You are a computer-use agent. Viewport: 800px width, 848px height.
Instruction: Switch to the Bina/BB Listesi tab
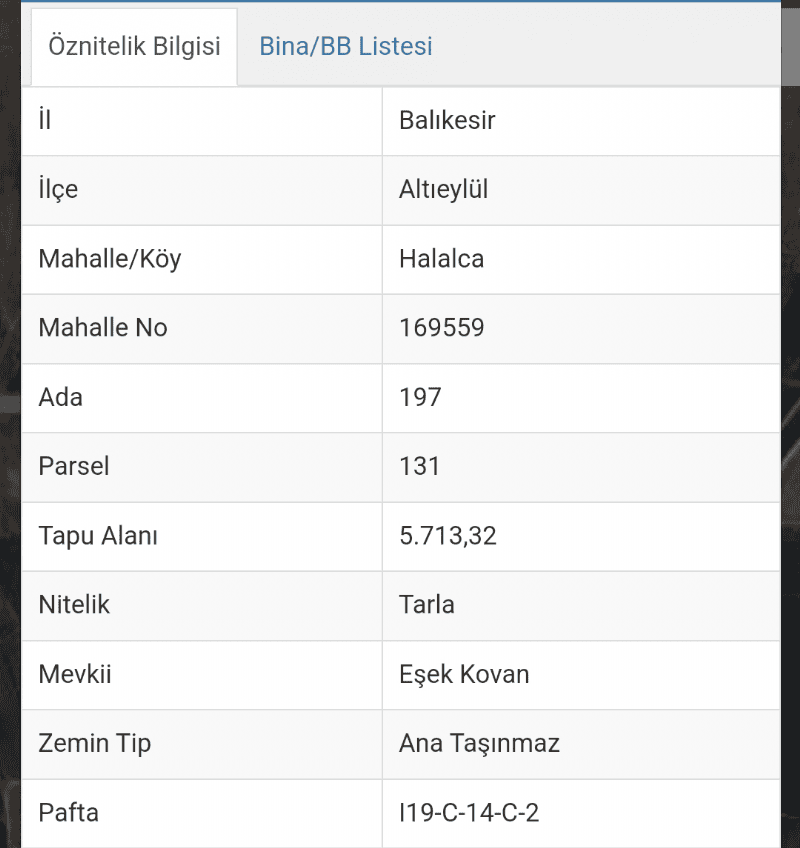click(346, 46)
